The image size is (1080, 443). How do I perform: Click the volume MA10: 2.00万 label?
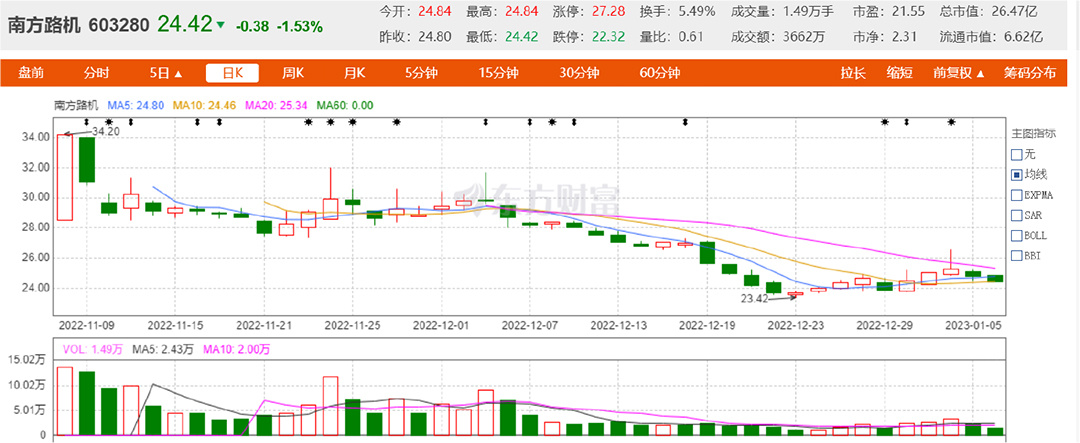(235, 349)
